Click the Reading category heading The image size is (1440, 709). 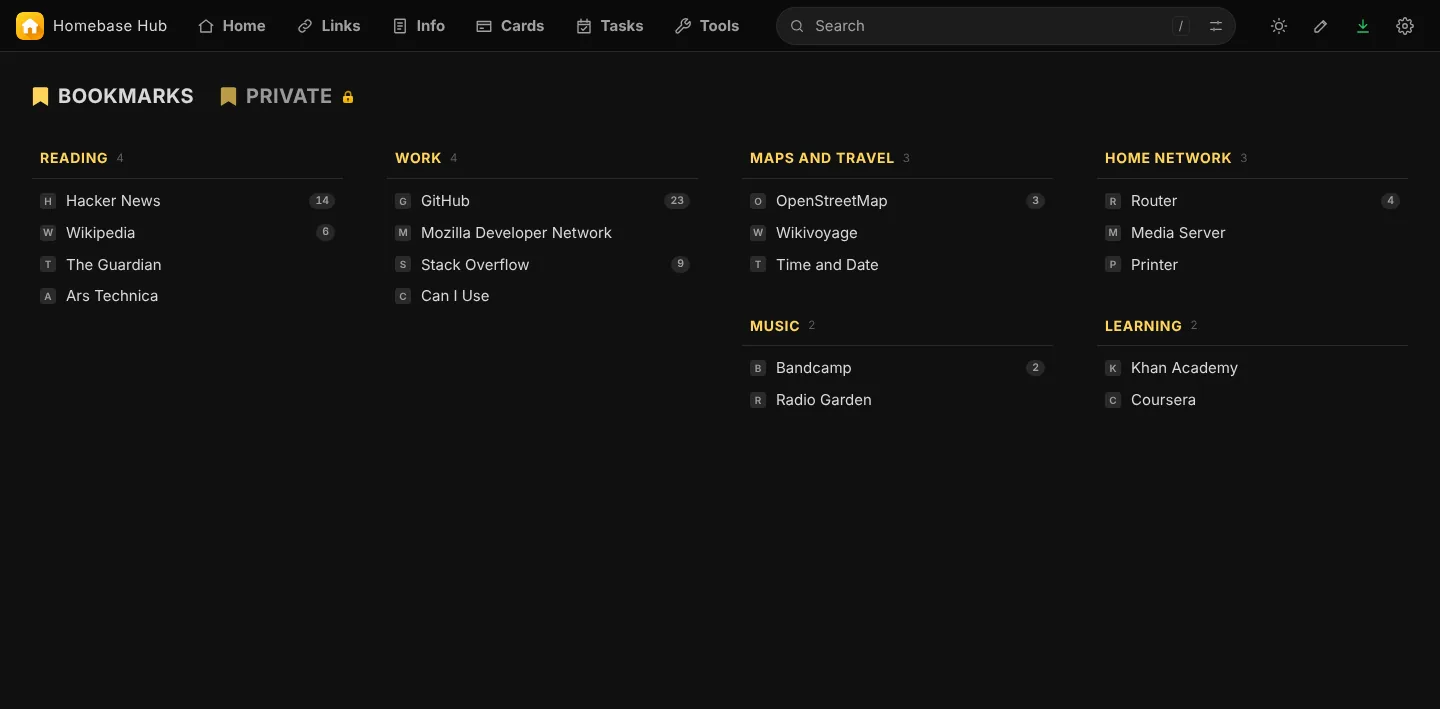[x=74, y=158]
